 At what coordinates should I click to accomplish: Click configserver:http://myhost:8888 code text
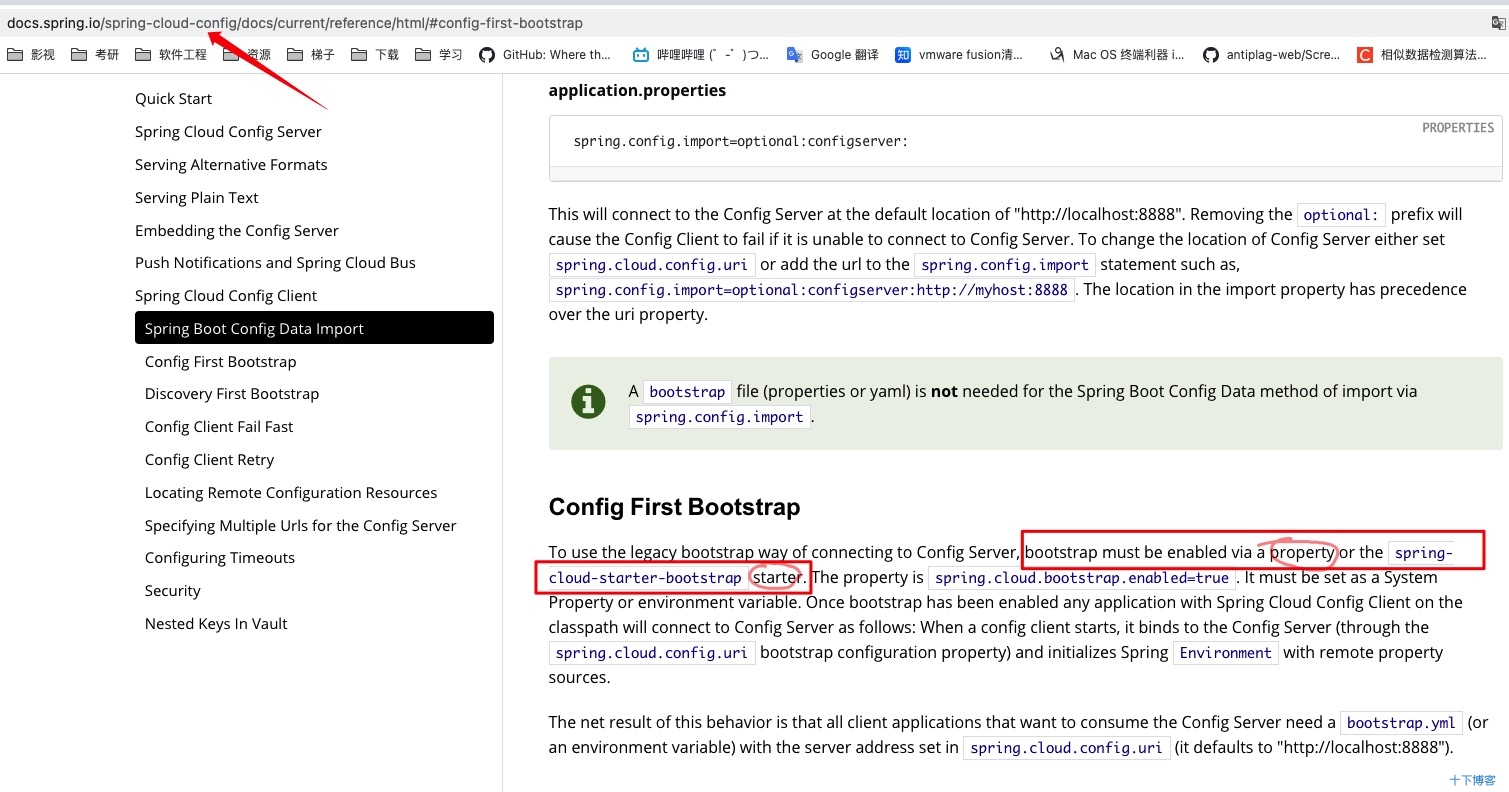[812, 290]
